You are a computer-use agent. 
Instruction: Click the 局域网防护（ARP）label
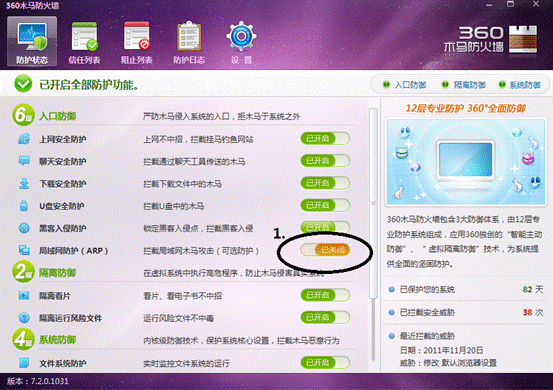pos(73,251)
